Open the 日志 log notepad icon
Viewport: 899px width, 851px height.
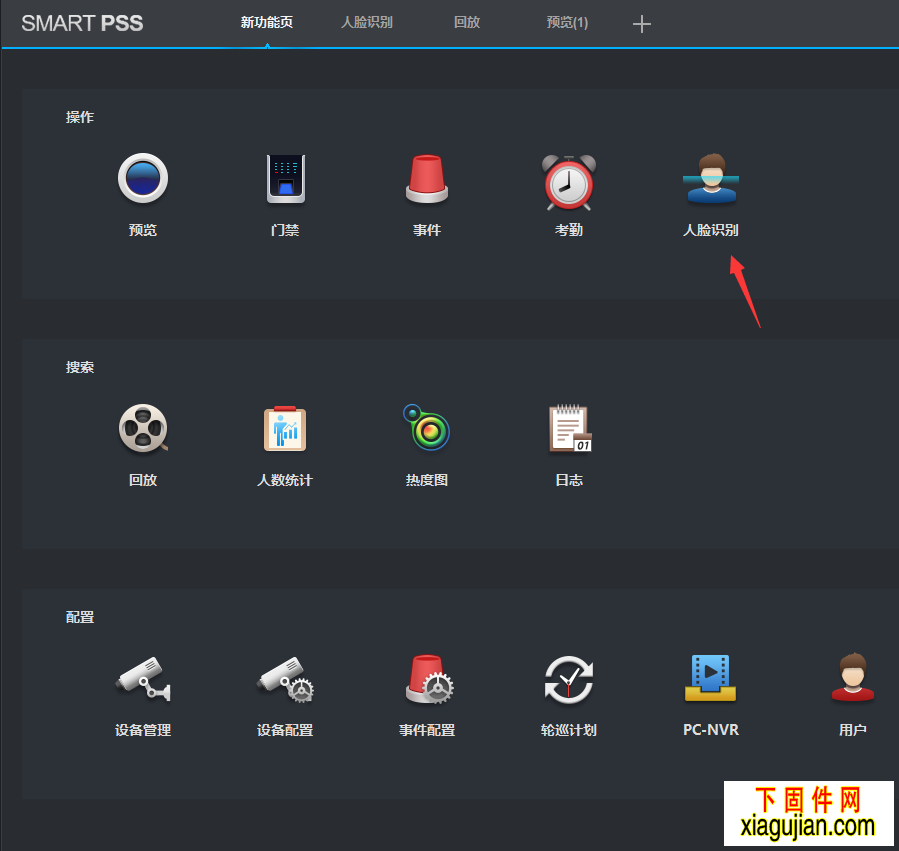pyautogui.click(x=570, y=428)
